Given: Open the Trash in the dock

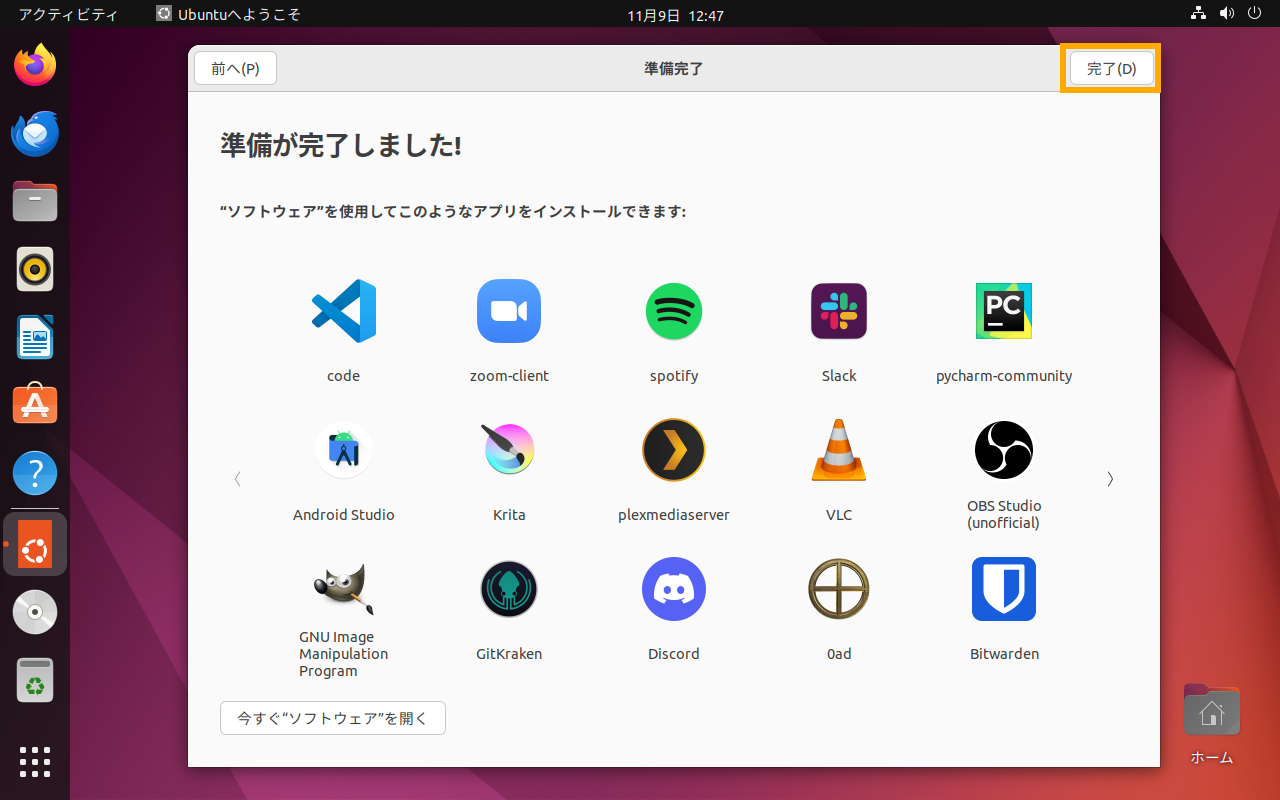Looking at the screenshot, I should pyautogui.click(x=35, y=680).
